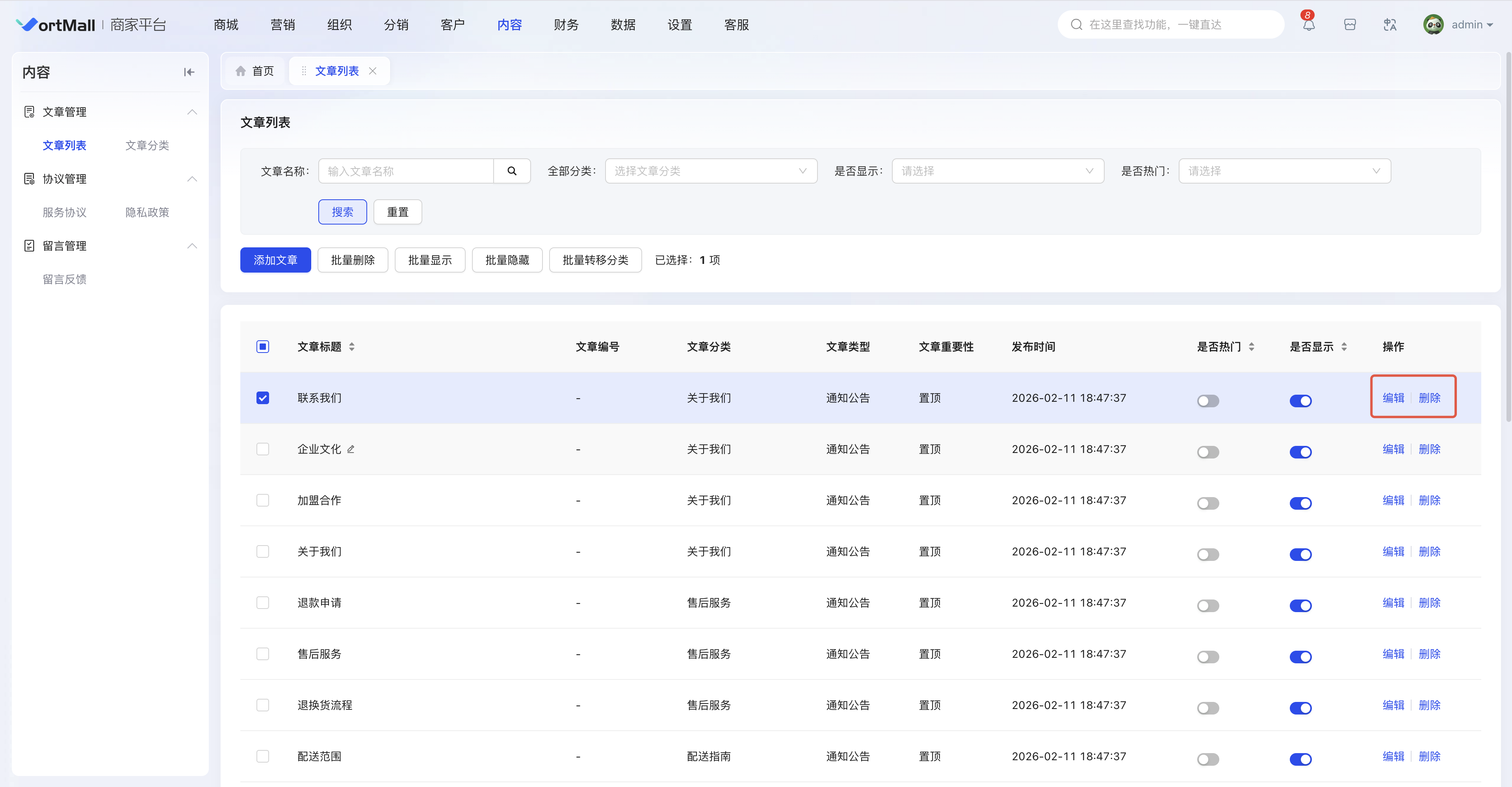Close the 文章列表 tab with X icon
This screenshot has width=1512, height=787.
pyautogui.click(x=373, y=71)
